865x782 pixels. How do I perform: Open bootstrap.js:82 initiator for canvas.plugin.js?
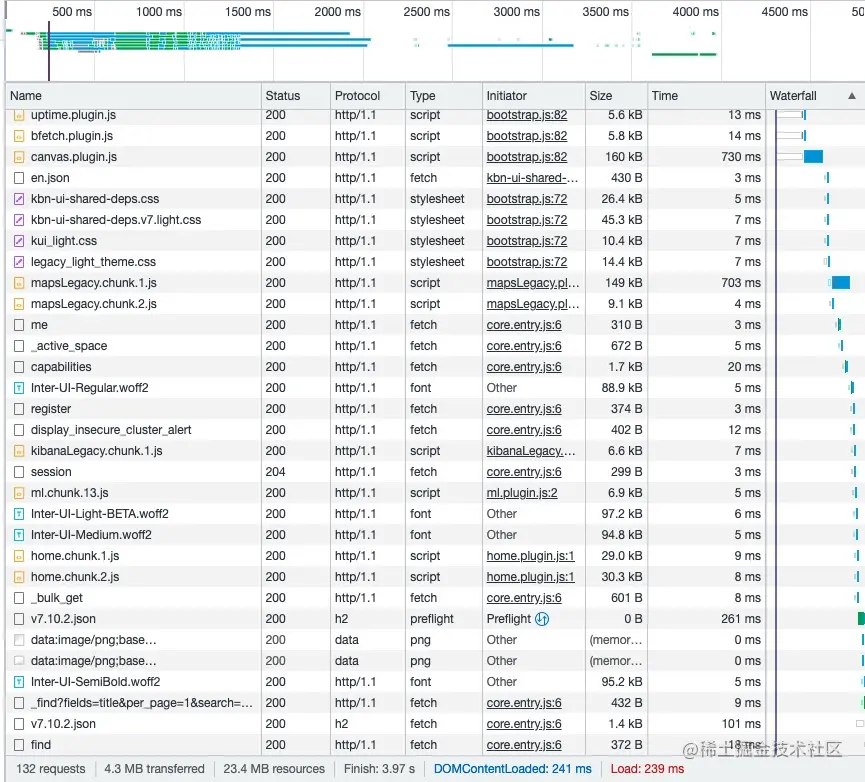(x=527, y=157)
